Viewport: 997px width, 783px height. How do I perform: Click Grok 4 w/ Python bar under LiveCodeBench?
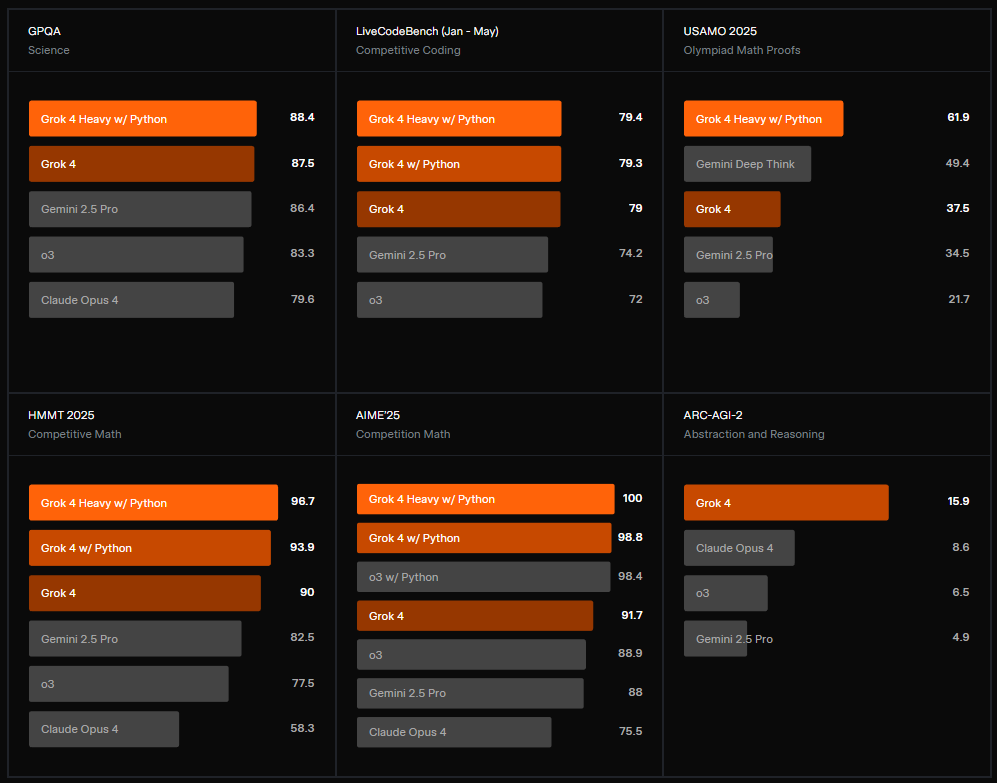point(458,163)
